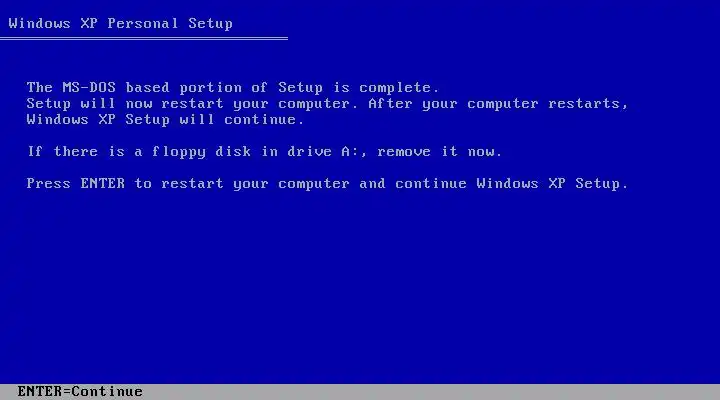Click the word 'Press' in final instruction
This screenshot has height=400, width=720.
tap(49, 184)
